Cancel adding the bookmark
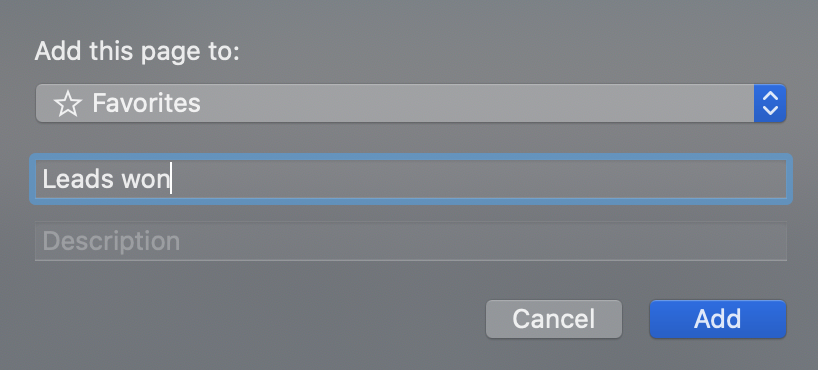The width and height of the screenshot is (818, 370). click(554, 319)
